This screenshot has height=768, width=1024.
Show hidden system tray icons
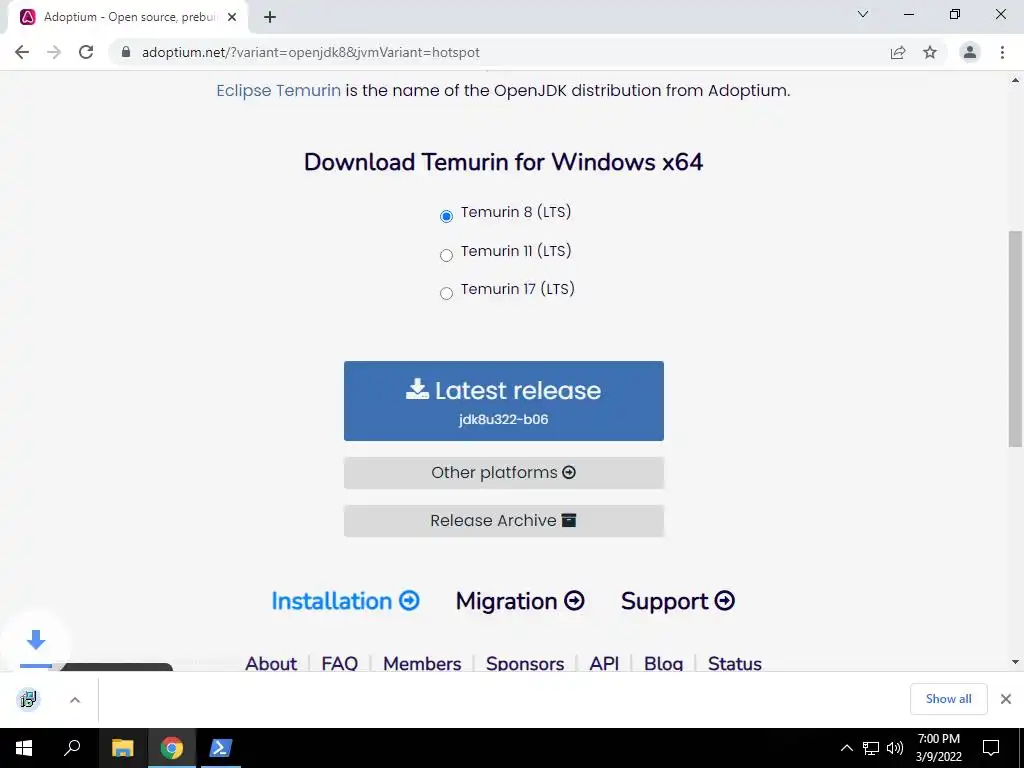(846, 748)
